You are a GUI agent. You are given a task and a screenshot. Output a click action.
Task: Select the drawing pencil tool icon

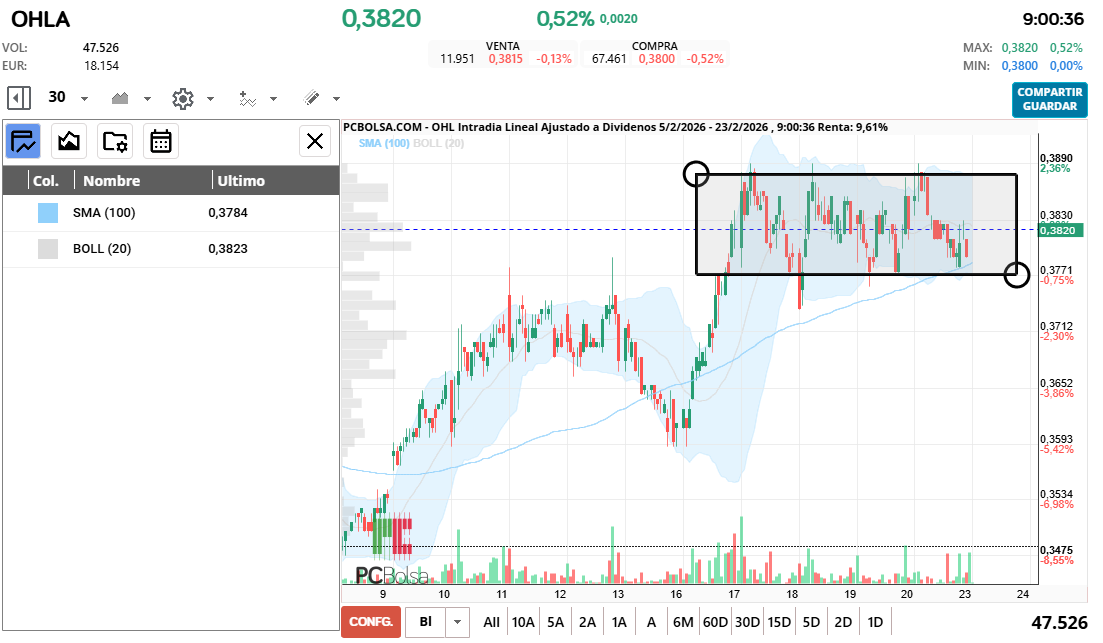click(312, 98)
